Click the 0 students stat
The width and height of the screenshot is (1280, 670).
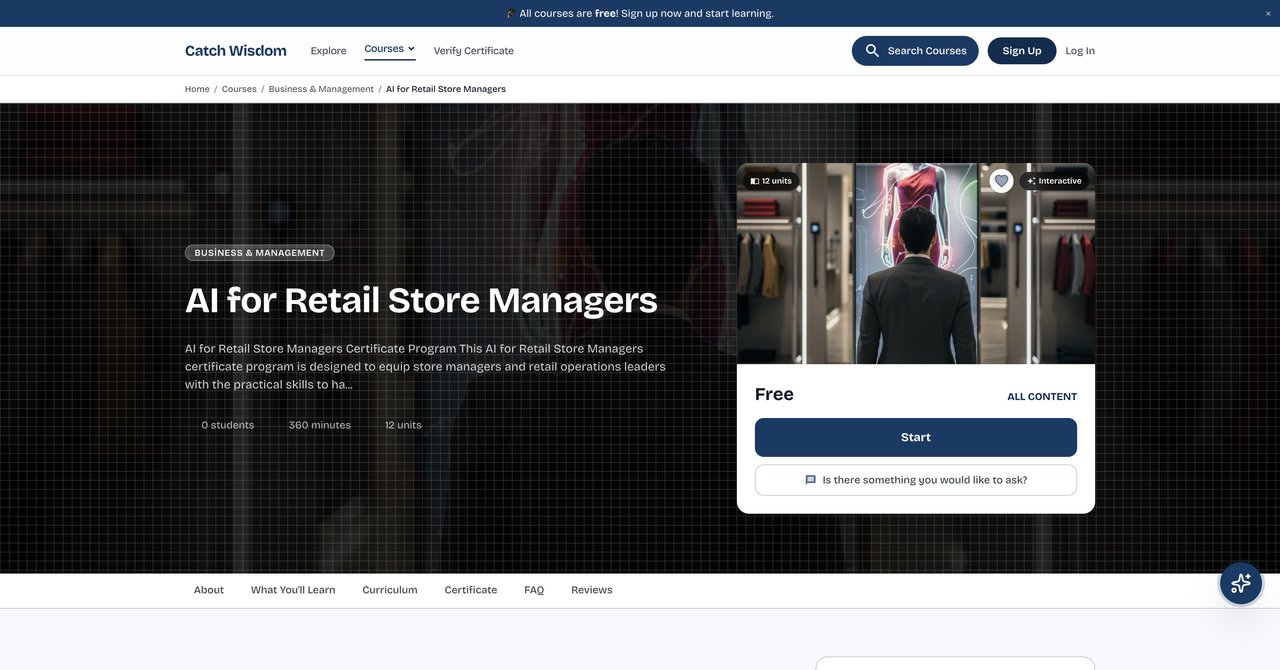228,425
